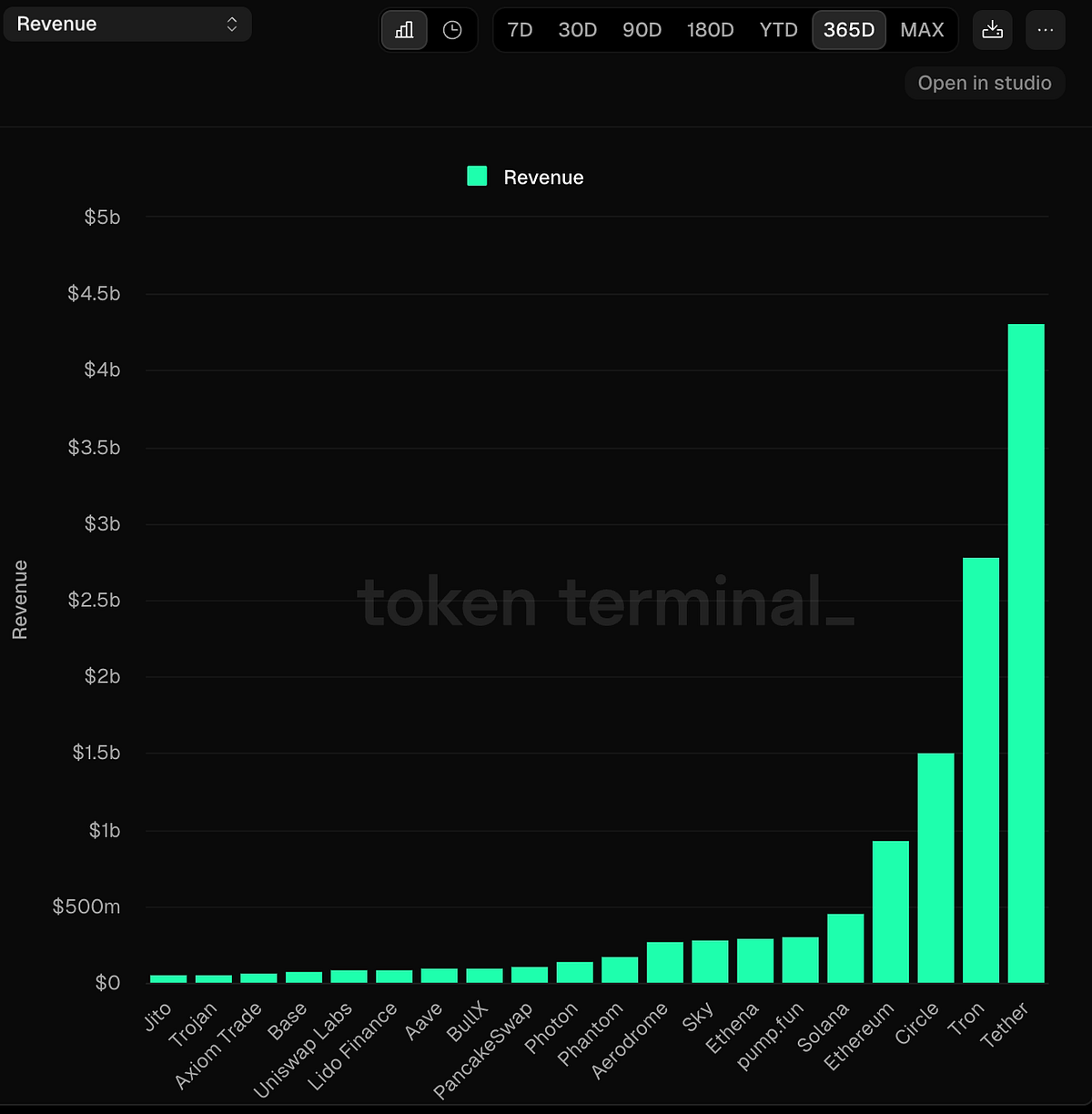
Task: Select the 180D time range
Action: [x=711, y=30]
